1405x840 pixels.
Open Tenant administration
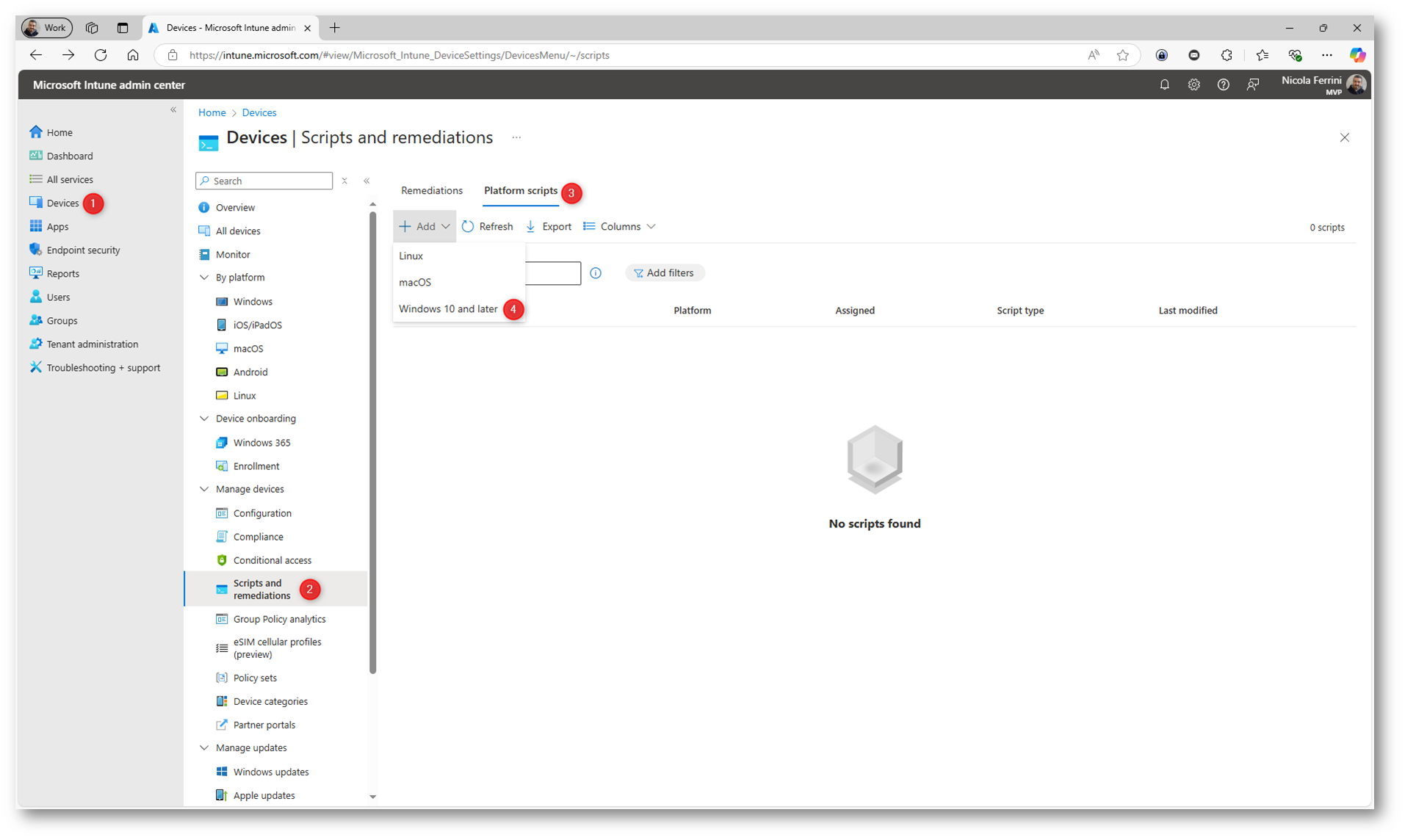(x=84, y=344)
